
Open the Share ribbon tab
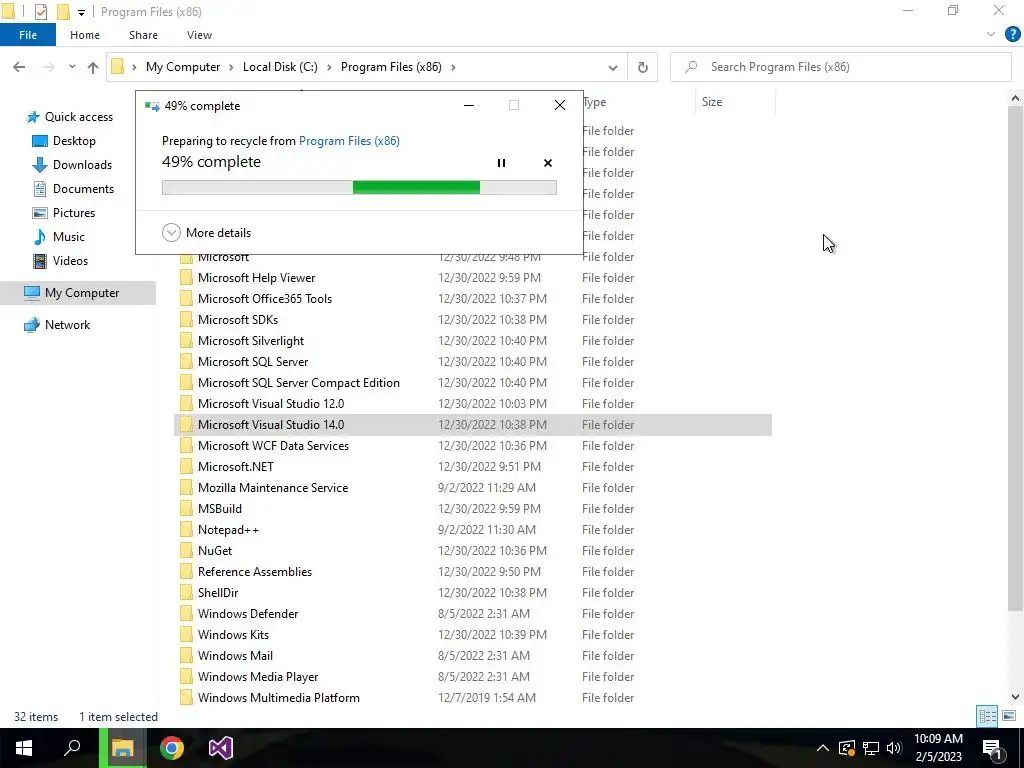click(143, 35)
